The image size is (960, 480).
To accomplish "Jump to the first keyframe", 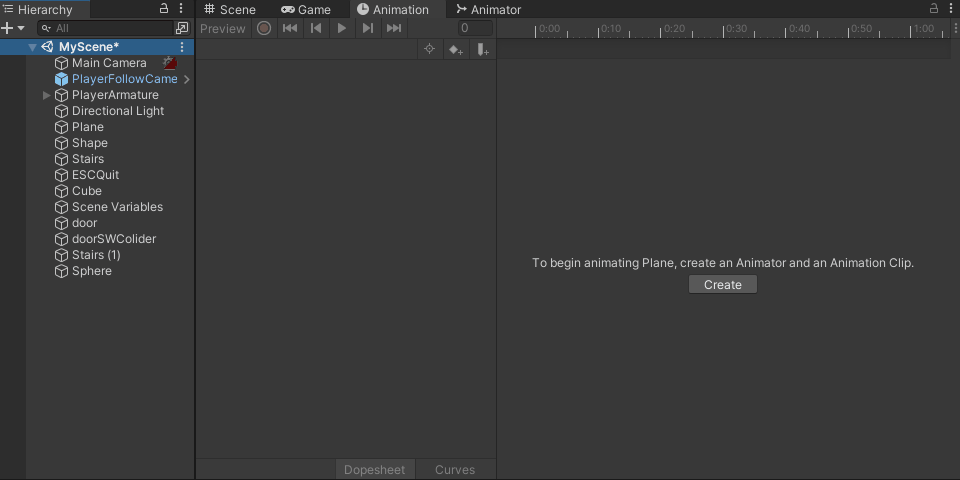I will click(290, 28).
